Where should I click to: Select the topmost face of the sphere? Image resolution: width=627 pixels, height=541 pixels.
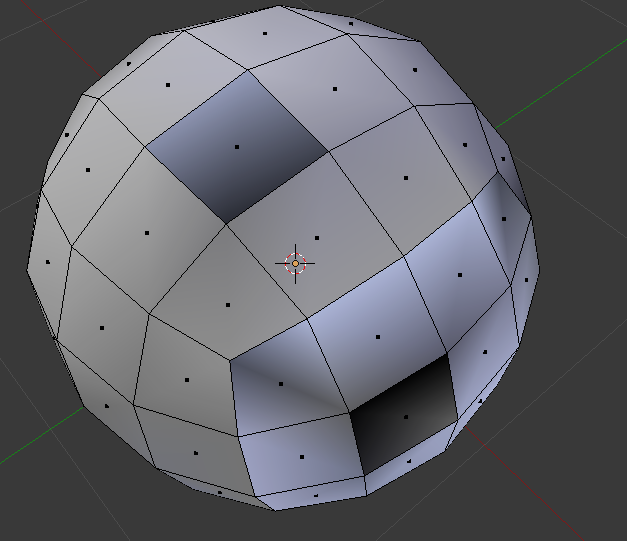265,33
